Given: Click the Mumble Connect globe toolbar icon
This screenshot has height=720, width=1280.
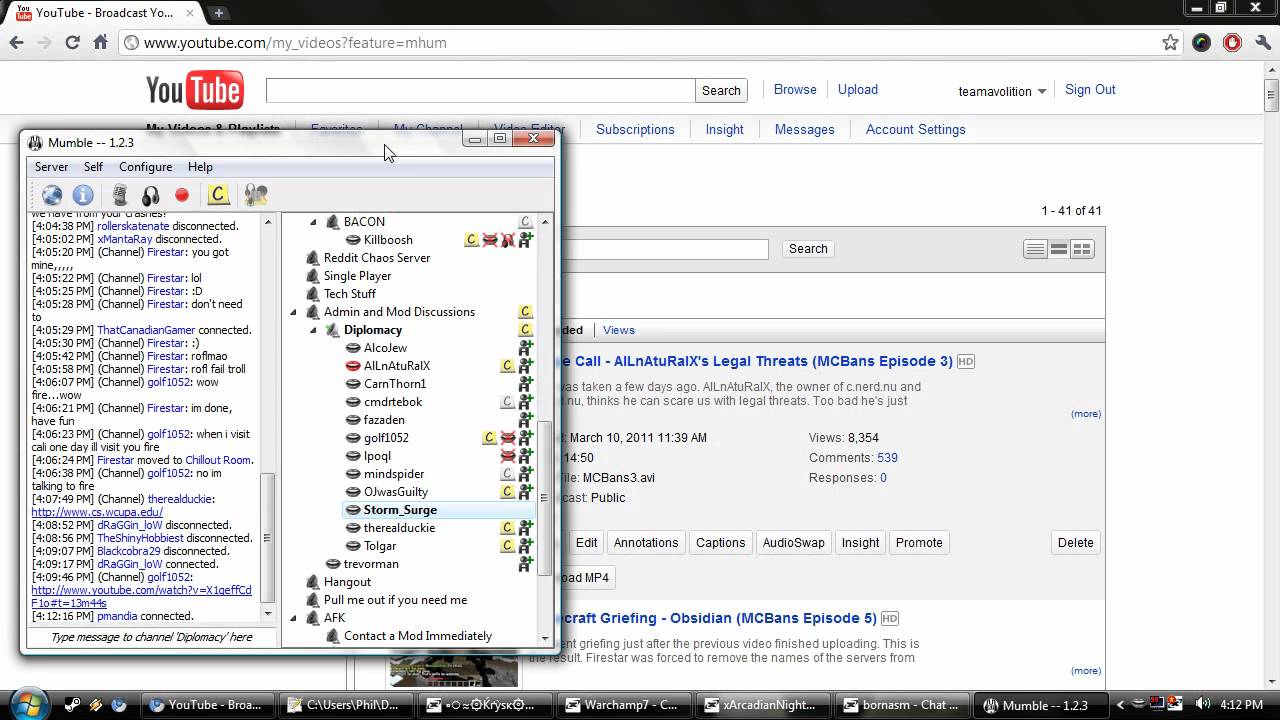Looking at the screenshot, I should click(x=52, y=195).
